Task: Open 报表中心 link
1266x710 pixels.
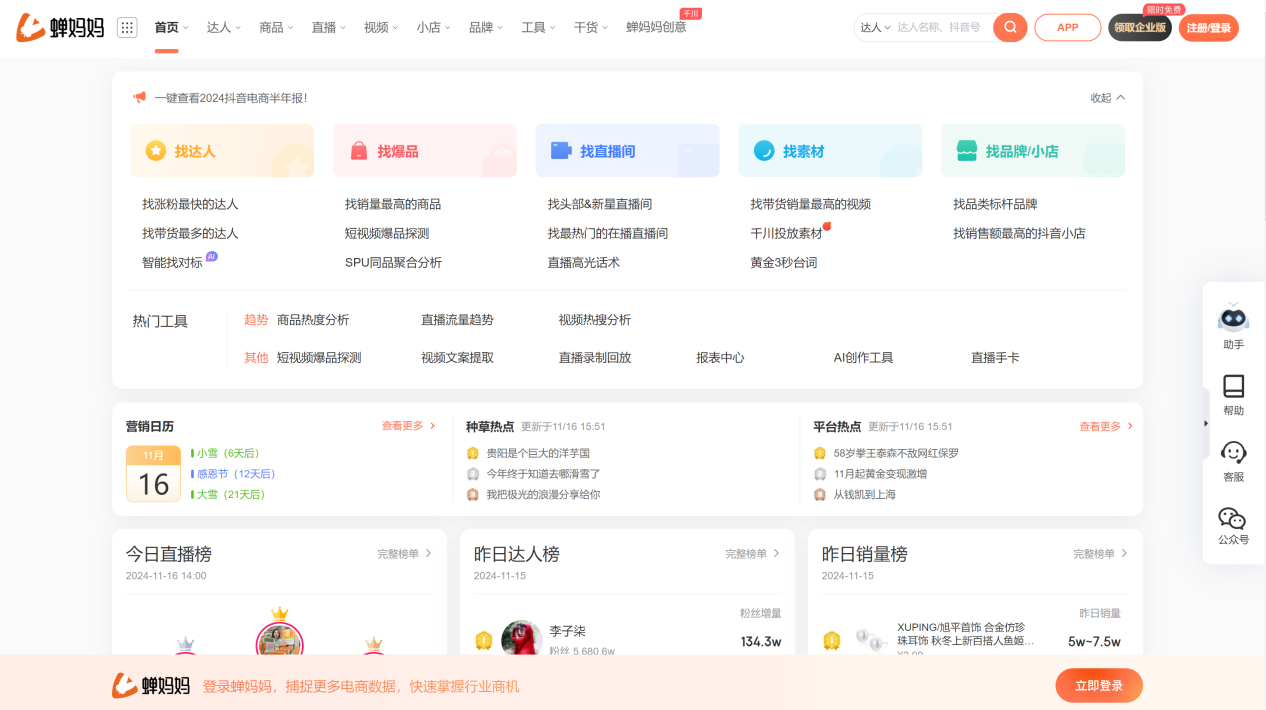Action: [720, 357]
